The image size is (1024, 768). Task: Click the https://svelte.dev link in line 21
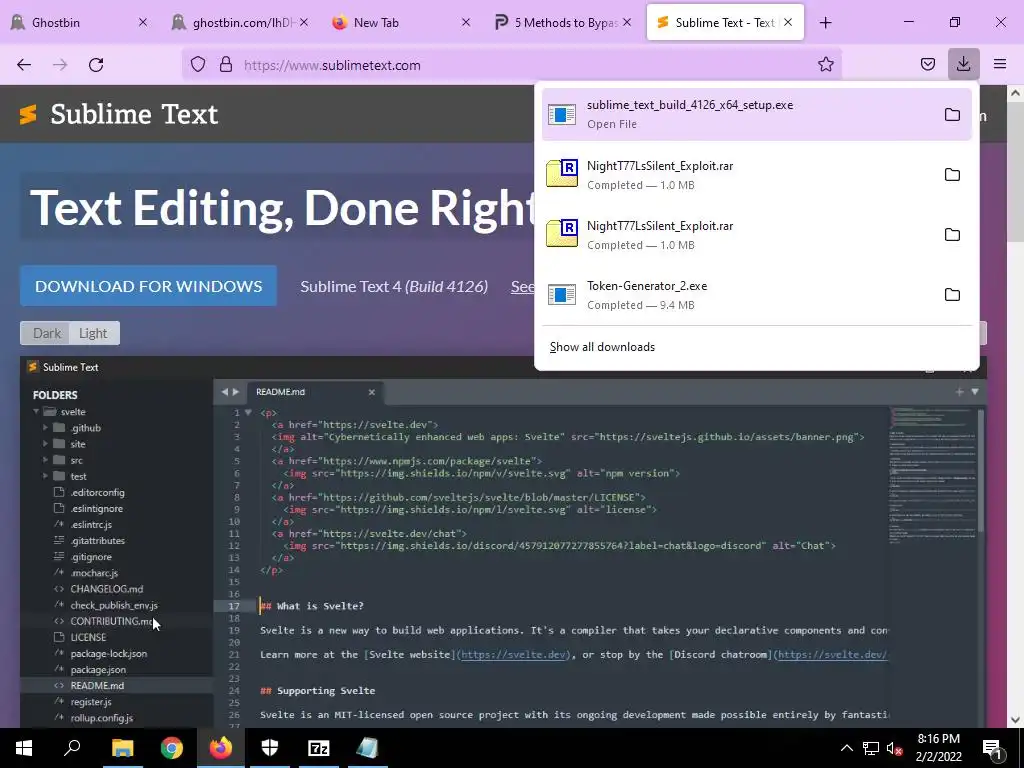[513, 654]
